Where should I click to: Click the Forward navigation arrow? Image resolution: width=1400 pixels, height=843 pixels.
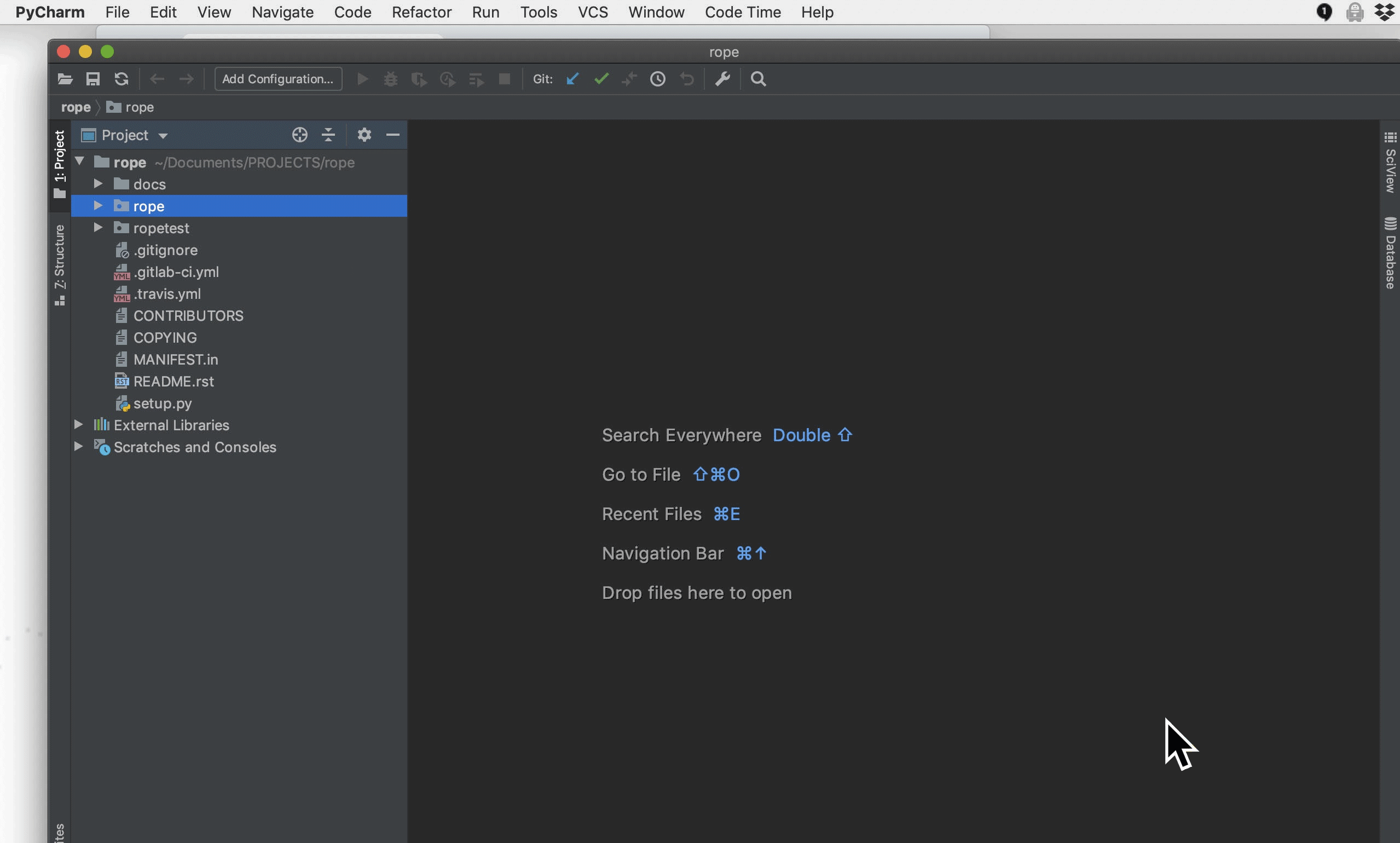tap(186, 79)
